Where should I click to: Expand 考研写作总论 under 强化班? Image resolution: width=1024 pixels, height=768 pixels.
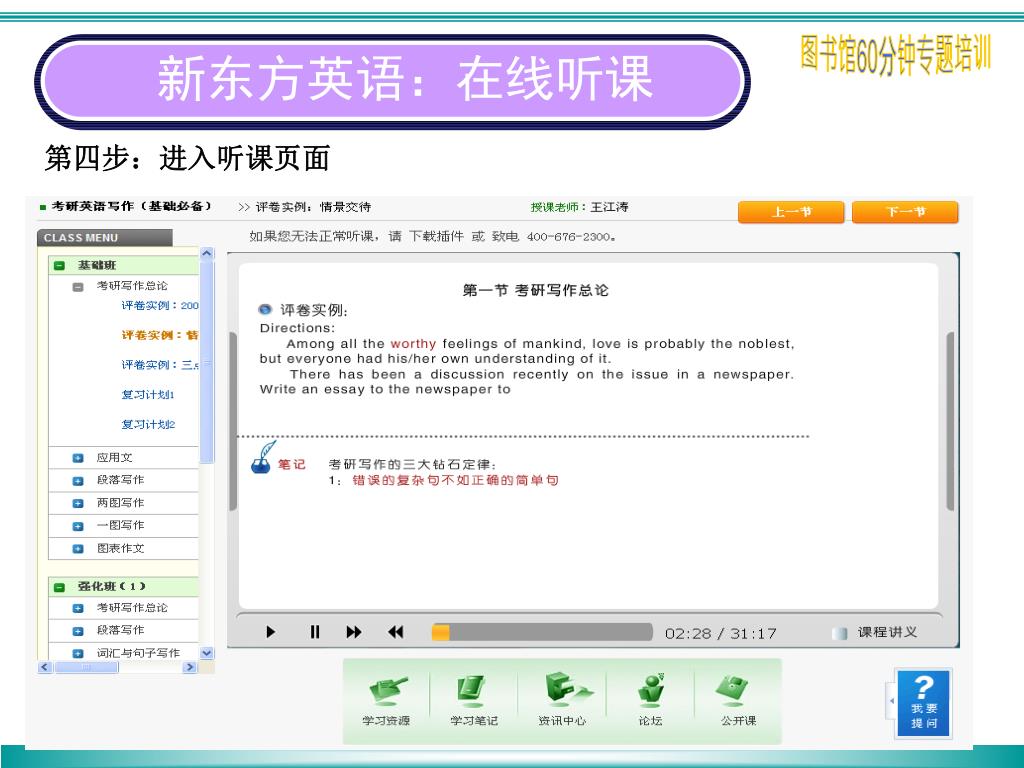(x=78, y=608)
